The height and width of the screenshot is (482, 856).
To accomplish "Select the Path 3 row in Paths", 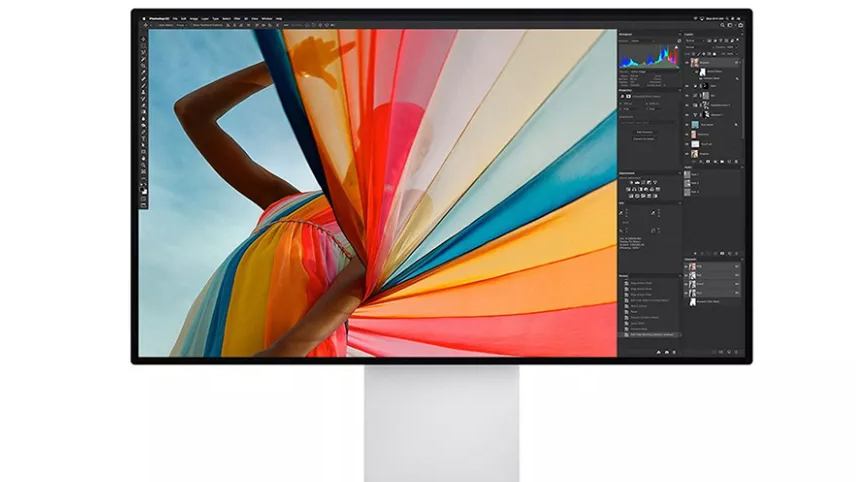I will (x=712, y=192).
